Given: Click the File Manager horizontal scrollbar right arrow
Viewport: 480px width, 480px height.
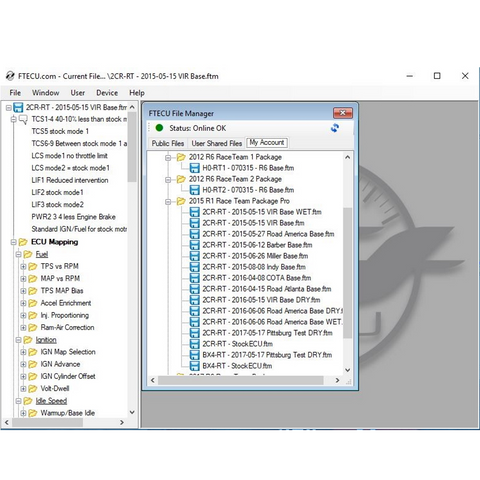Looking at the screenshot, I should [337, 380].
